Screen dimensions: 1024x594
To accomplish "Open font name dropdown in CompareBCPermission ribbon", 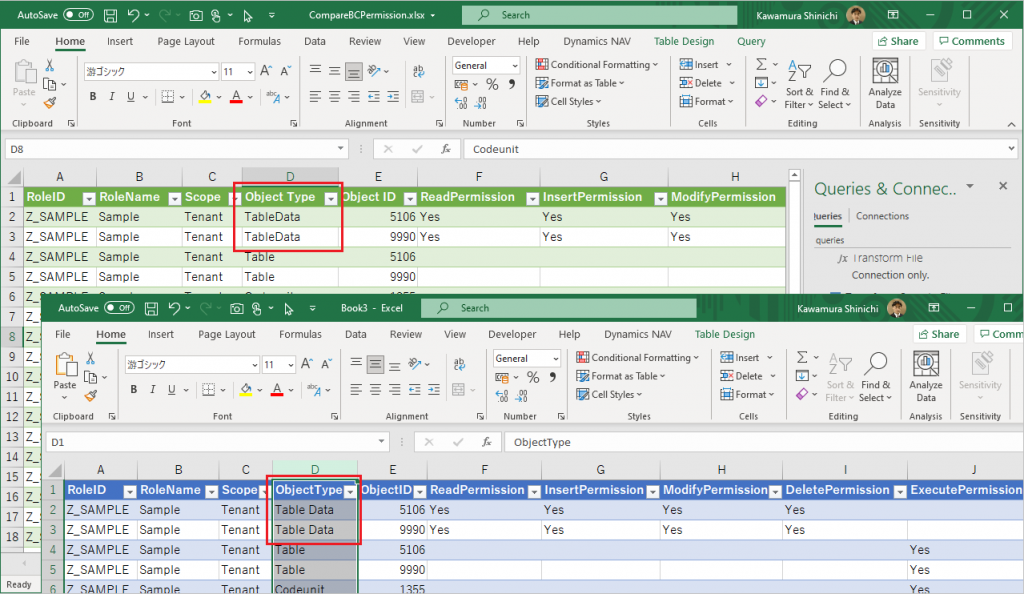I will [214, 72].
